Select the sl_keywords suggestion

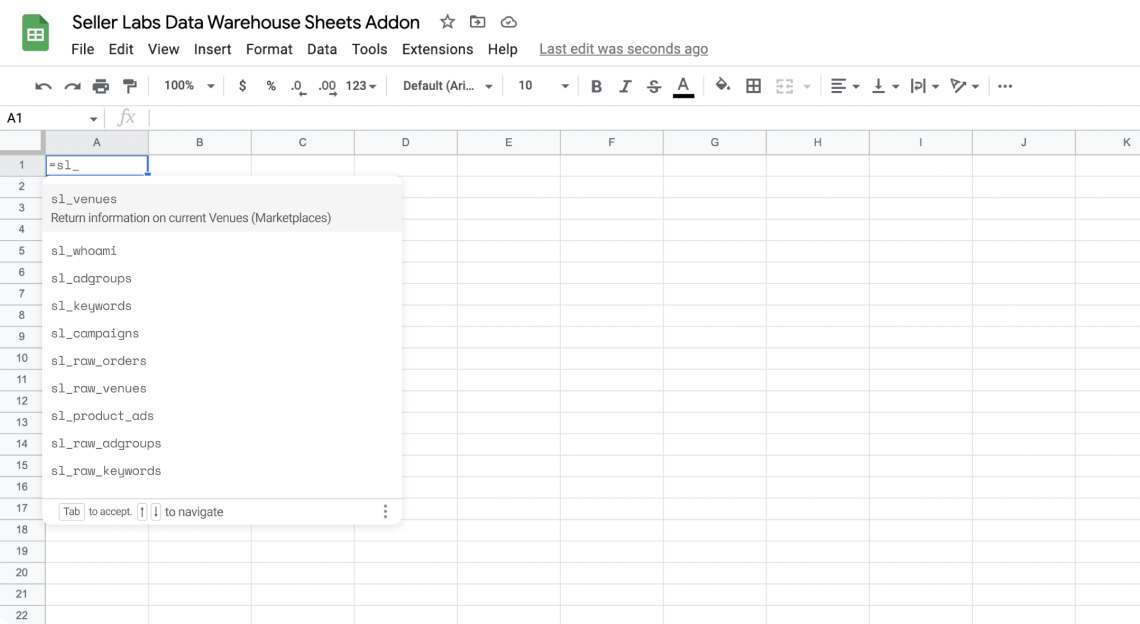222,306
